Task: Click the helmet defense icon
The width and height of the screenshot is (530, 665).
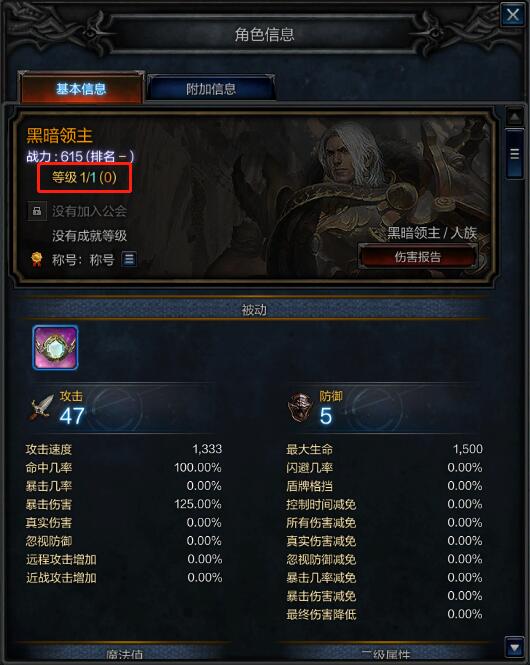Action: tap(300, 407)
